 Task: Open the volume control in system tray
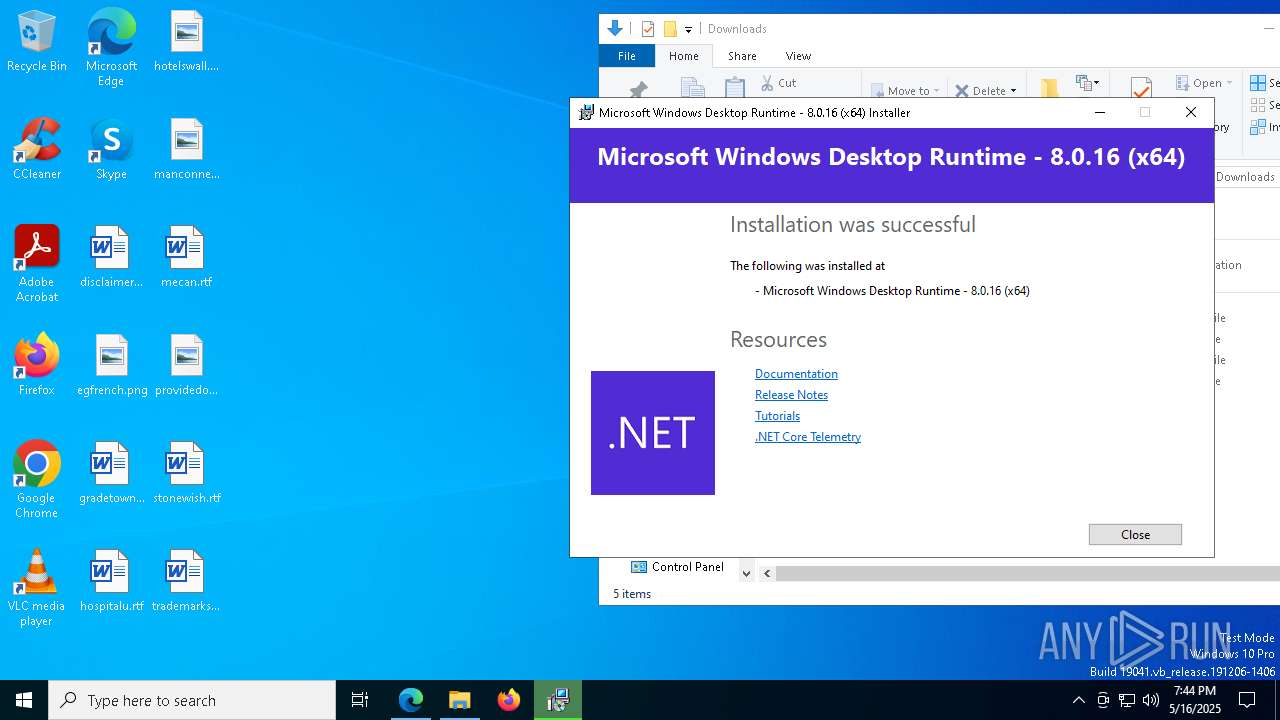(1151, 700)
